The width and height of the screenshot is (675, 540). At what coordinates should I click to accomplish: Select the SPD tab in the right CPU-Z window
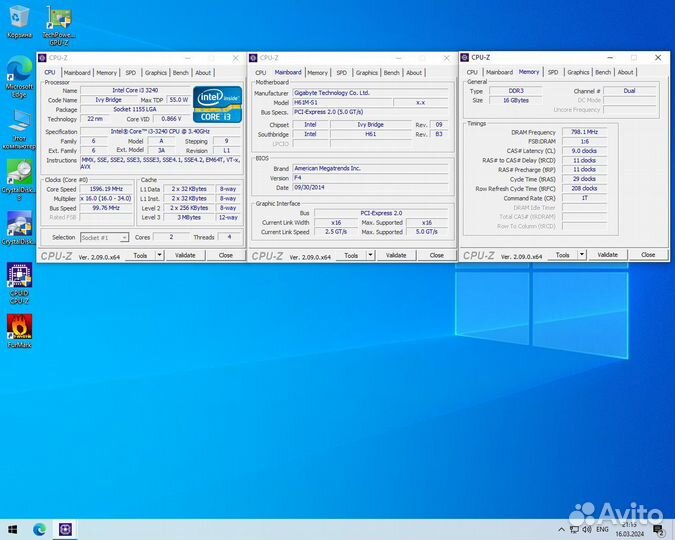(x=553, y=72)
